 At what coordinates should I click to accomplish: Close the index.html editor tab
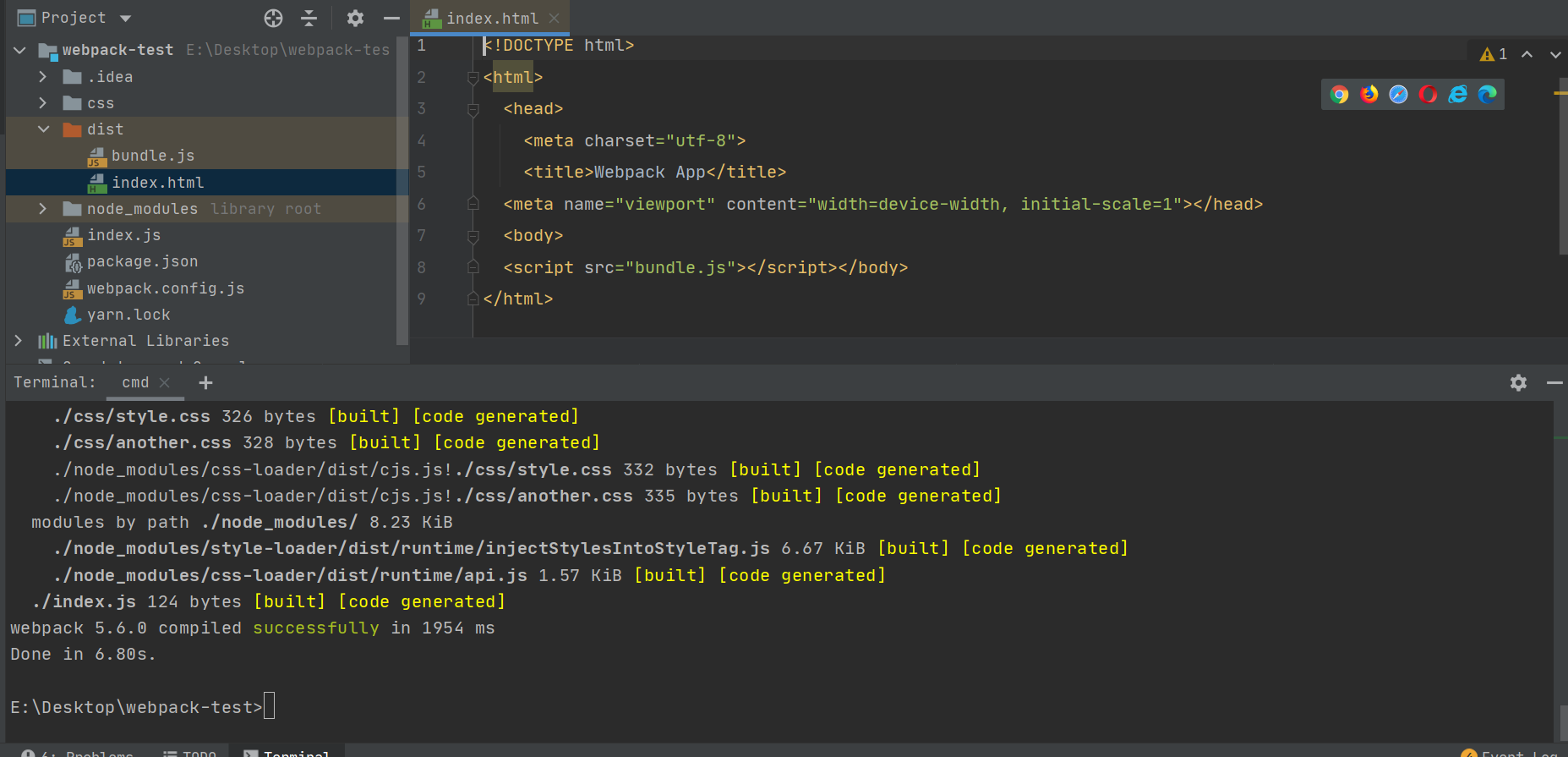point(554,18)
